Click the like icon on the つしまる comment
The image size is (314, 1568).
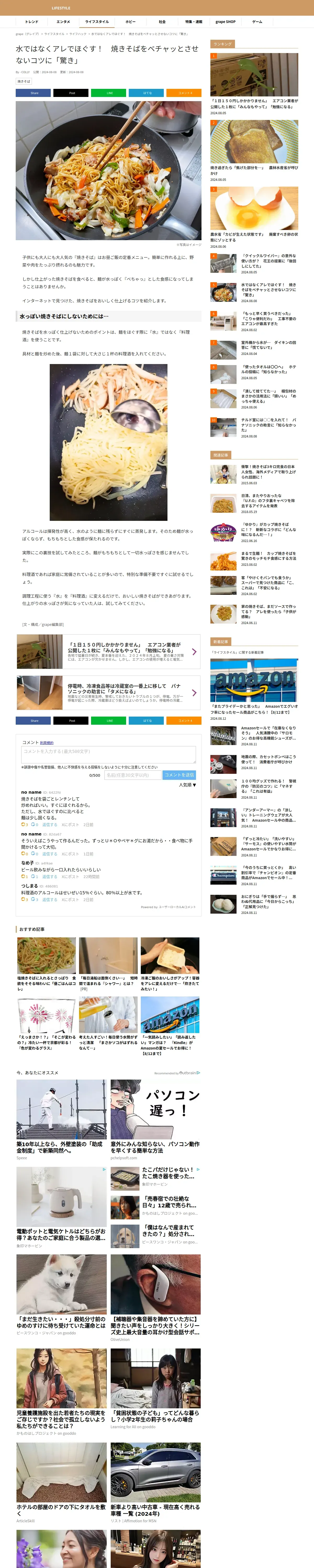pyautogui.click(x=23, y=899)
